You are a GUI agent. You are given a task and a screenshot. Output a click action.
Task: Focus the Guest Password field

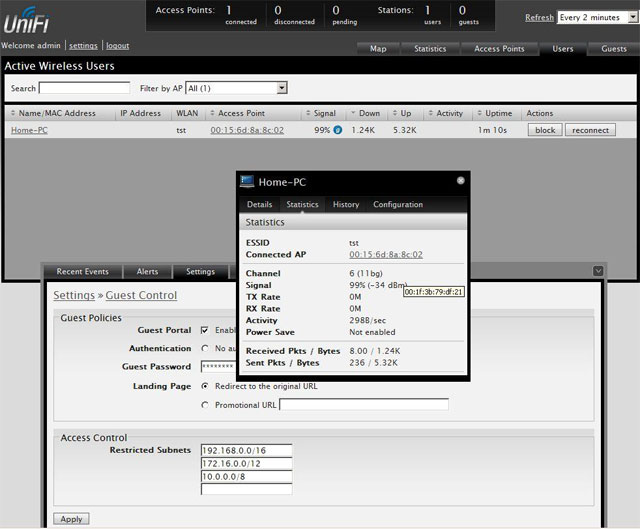click(218, 366)
